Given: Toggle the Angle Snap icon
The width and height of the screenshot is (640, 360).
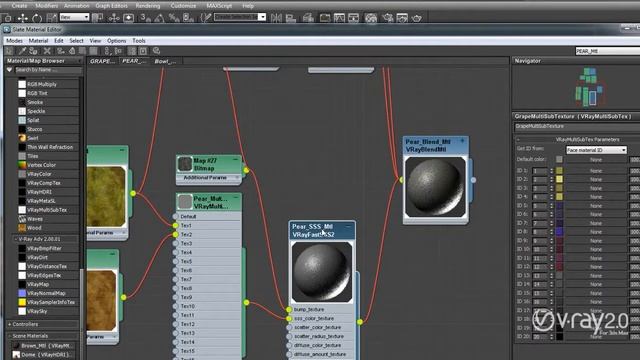Looking at the screenshot, I should (159, 18).
